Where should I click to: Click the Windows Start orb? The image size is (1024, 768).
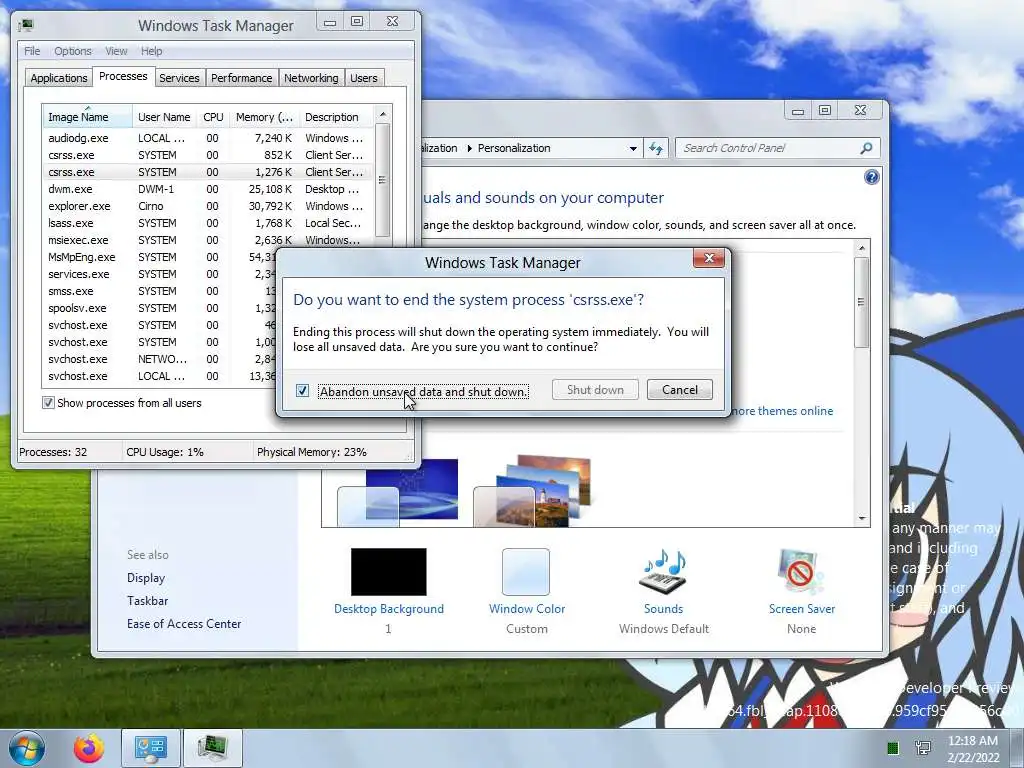tap(27, 748)
